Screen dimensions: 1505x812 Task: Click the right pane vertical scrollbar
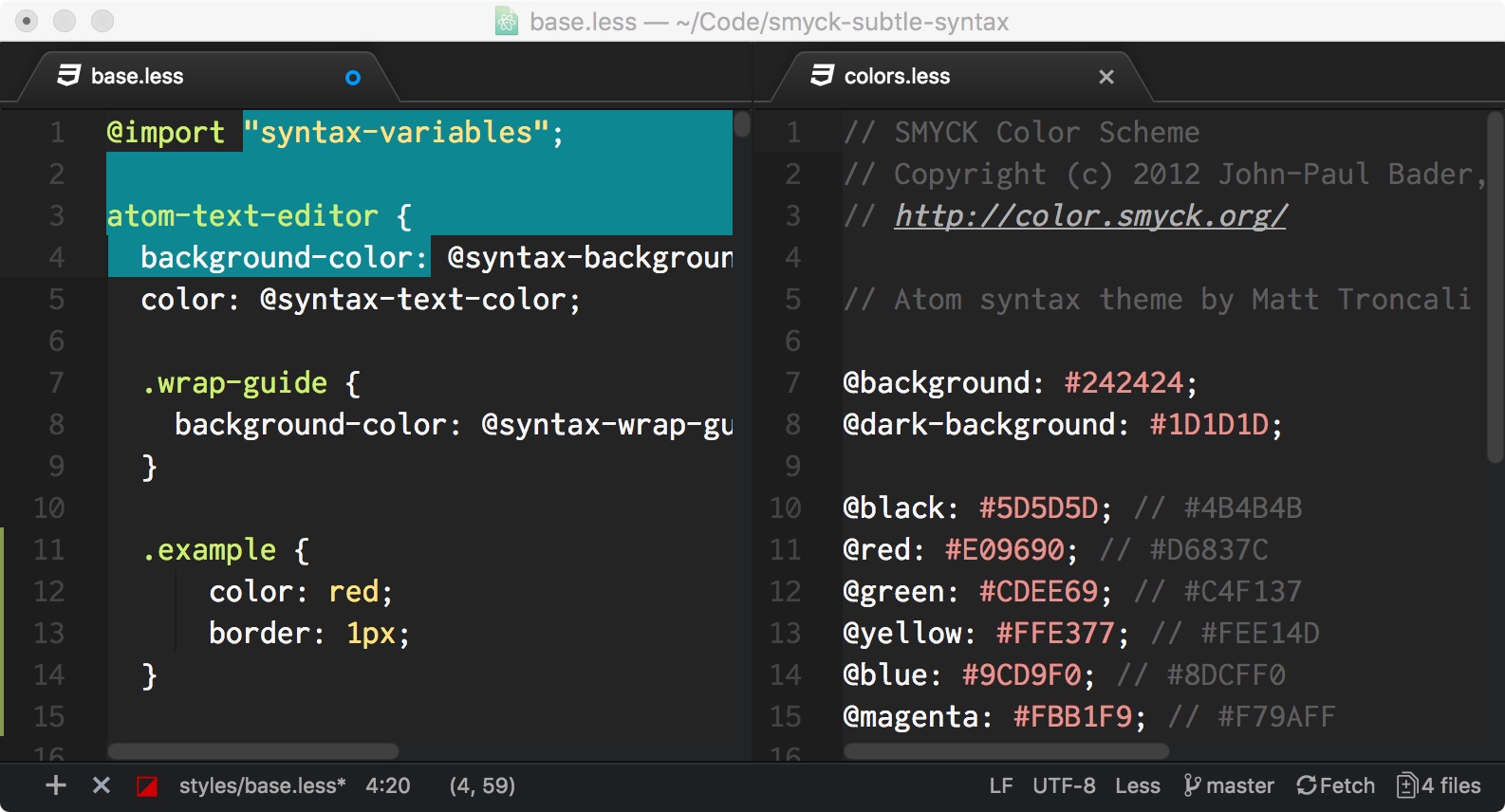pyautogui.click(x=1496, y=287)
